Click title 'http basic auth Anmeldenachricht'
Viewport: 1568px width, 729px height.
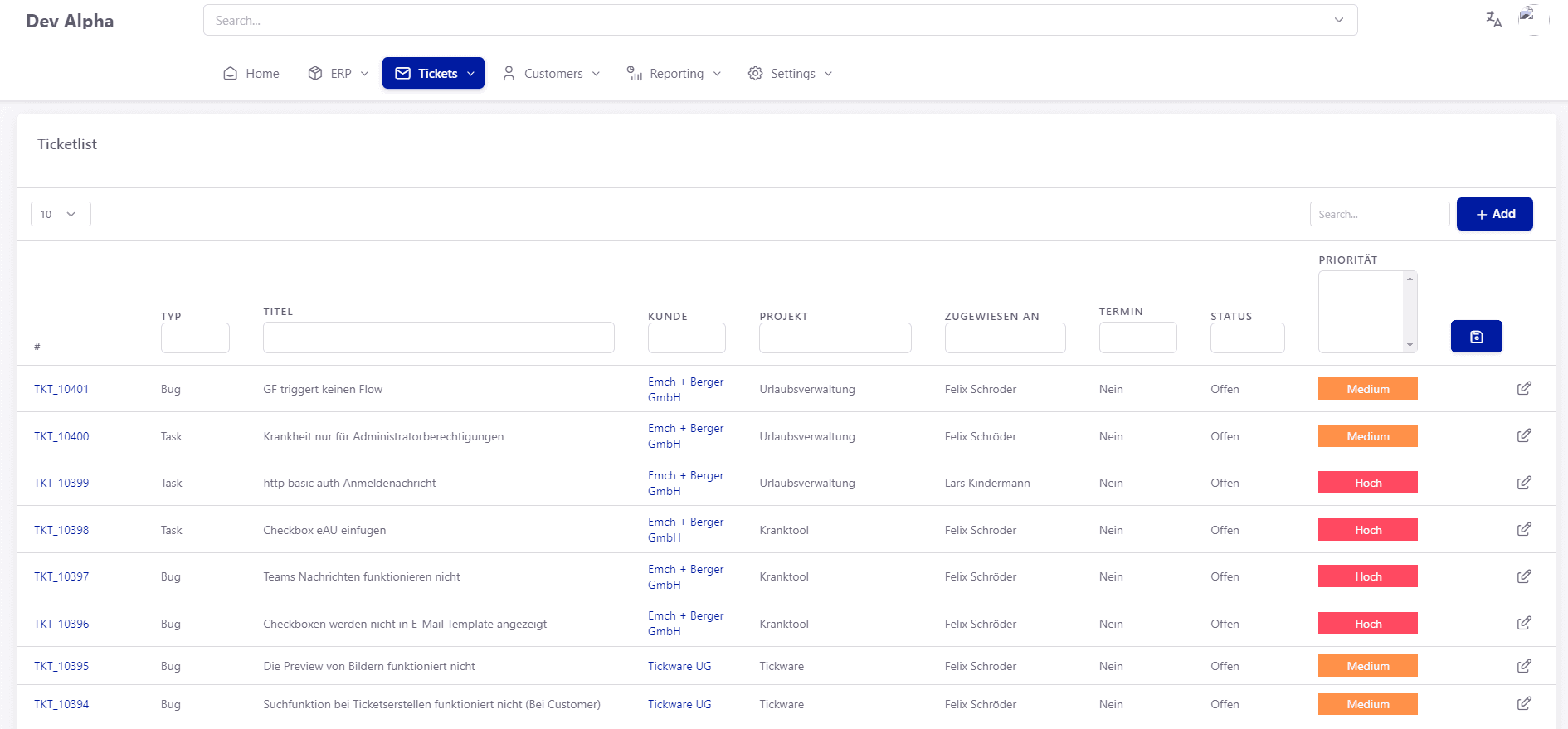pyautogui.click(x=349, y=483)
